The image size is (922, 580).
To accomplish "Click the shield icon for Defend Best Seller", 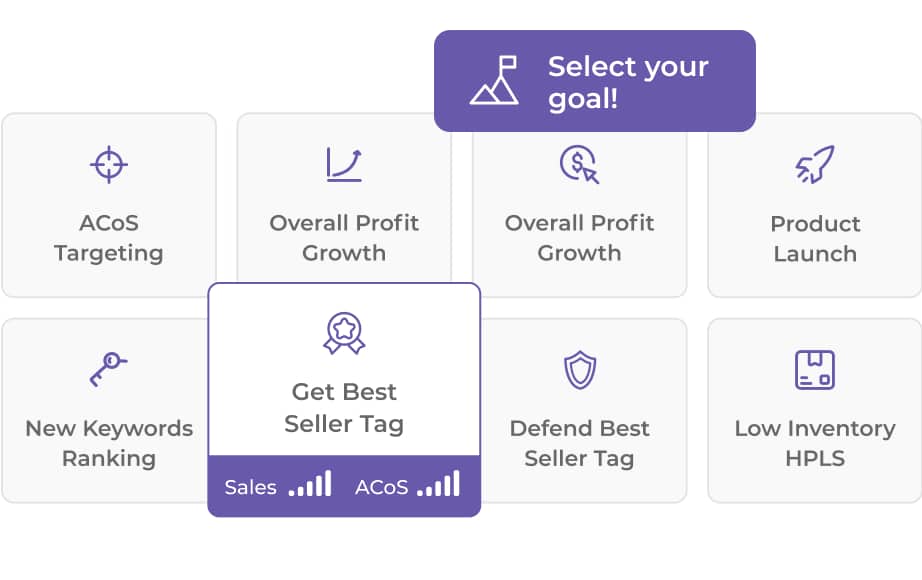I will (x=580, y=369).
